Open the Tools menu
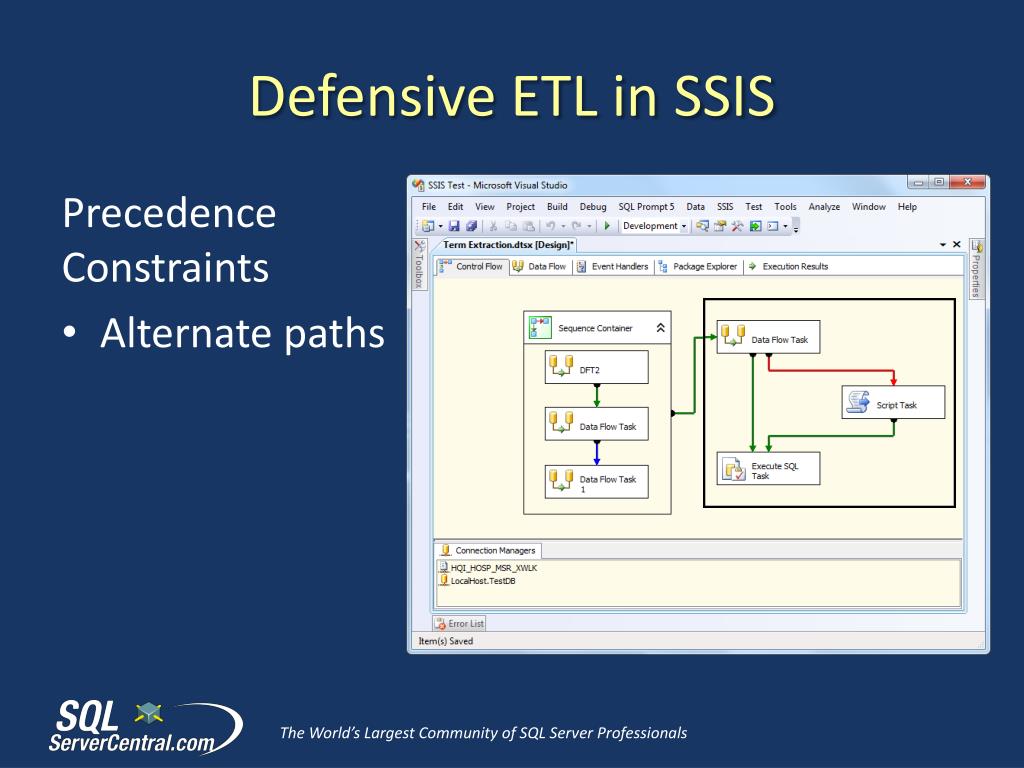The image size is (1024, 768). (785, 206)
